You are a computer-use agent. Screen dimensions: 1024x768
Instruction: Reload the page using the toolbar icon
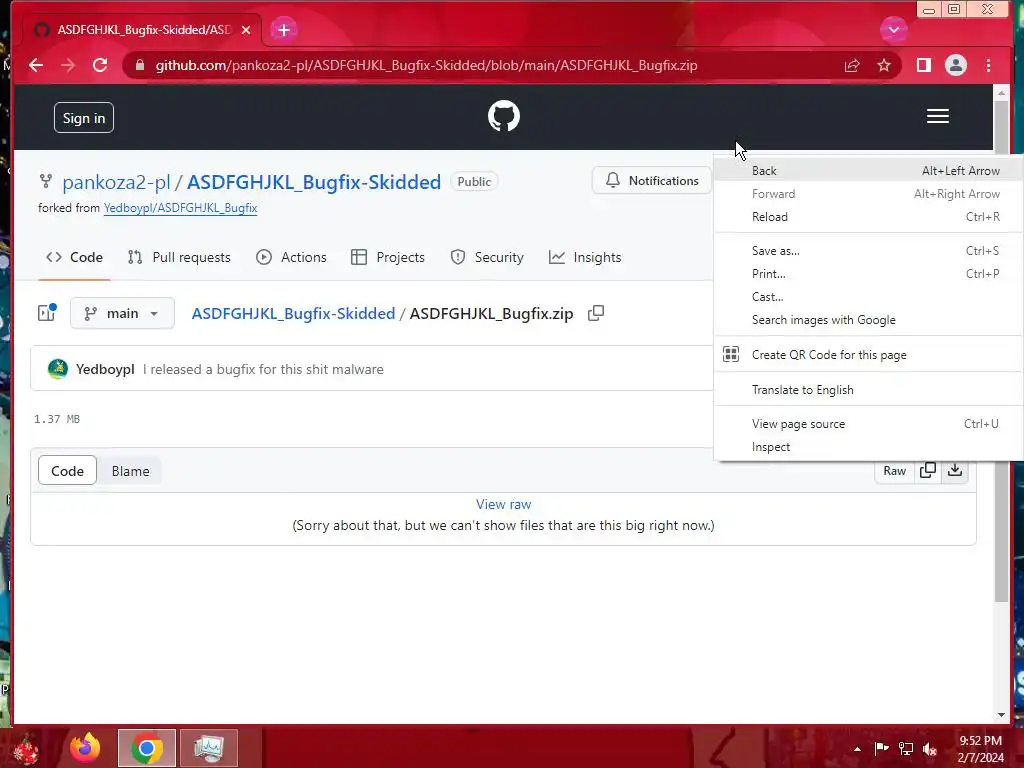[100, 65]
